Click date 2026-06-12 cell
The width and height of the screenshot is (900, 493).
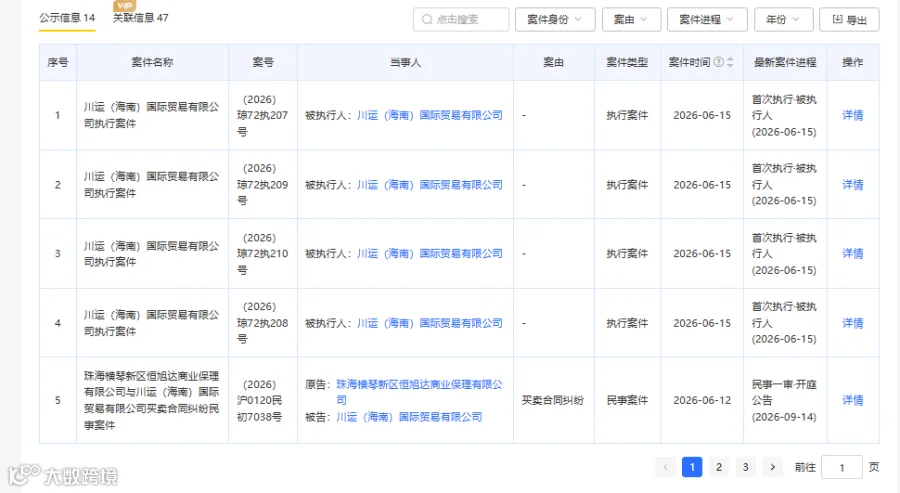702,400
